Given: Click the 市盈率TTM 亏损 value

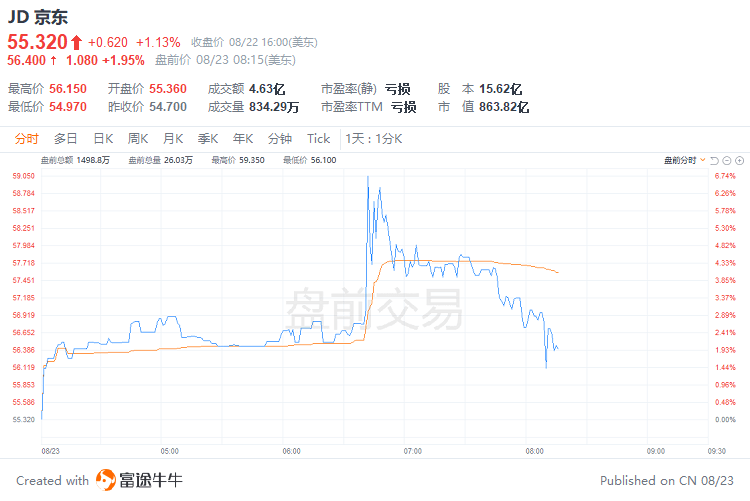Looking at the screenshot, I should (404, 107).
